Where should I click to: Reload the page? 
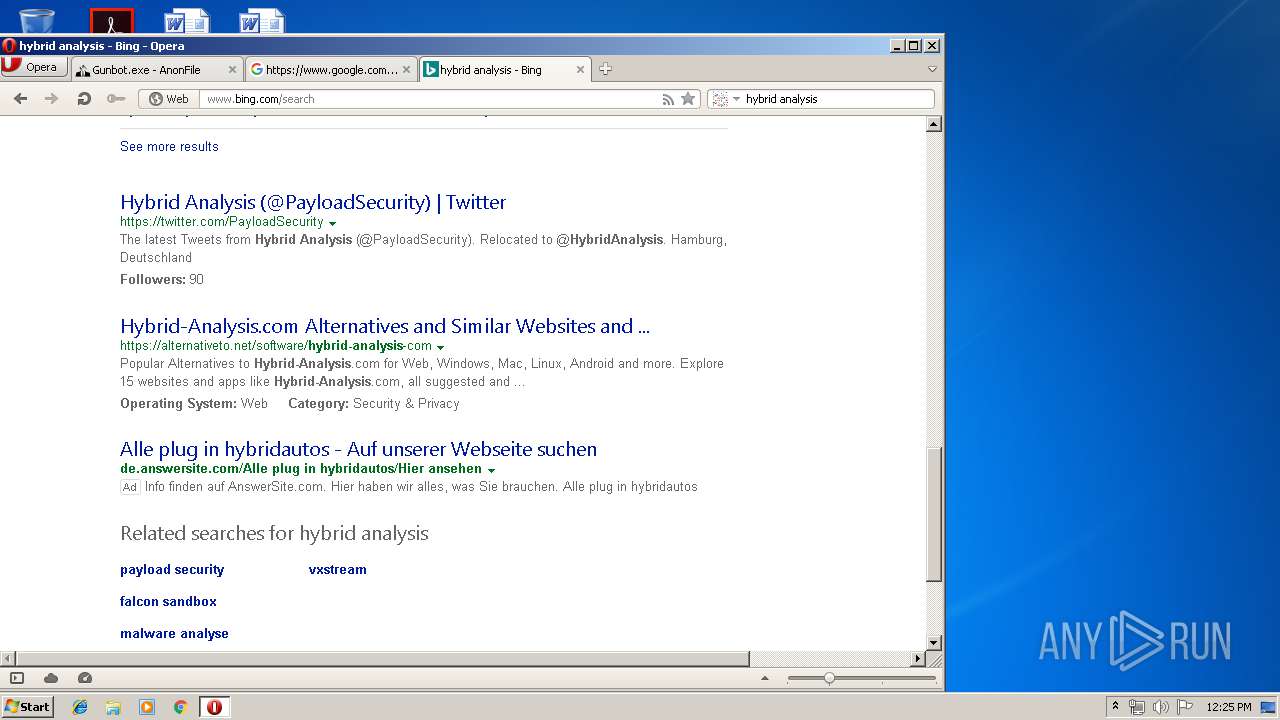(84, 98)
